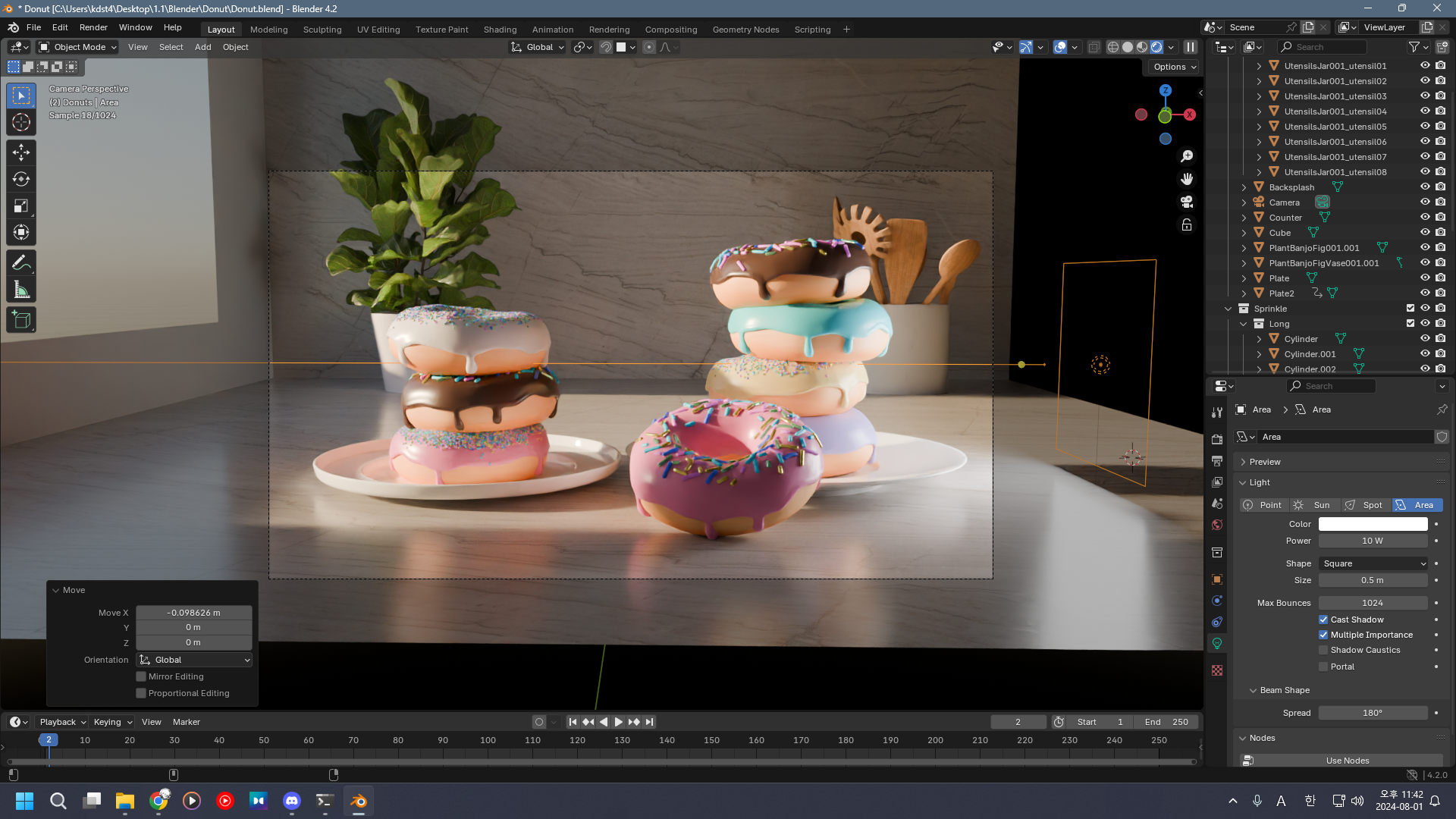The image size is (1456, 819).
Task: Click the Use Nodes button
Action: click(x=1347, y=761)
